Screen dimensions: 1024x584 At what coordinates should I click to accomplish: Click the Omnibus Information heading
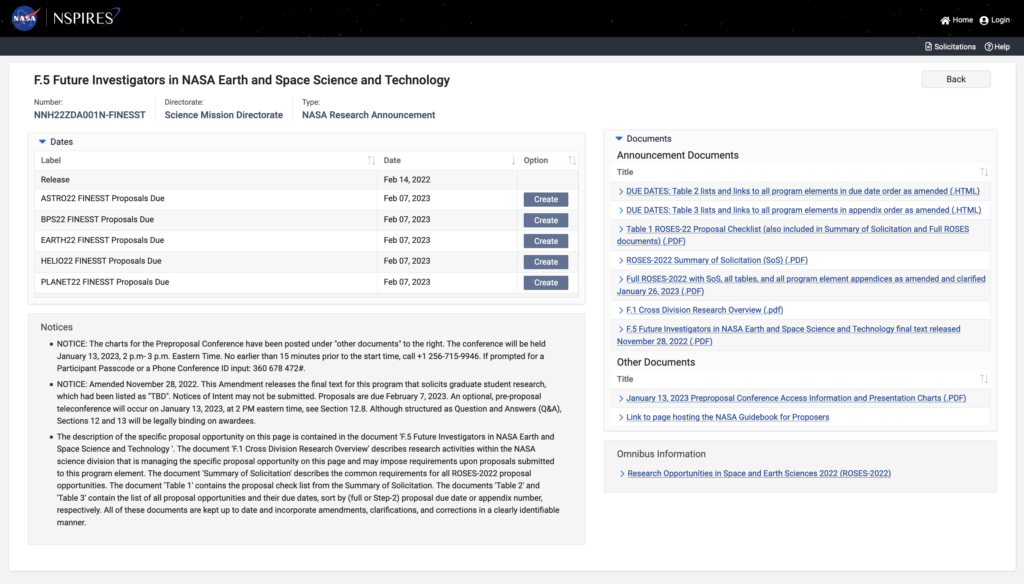click(661, 454)
